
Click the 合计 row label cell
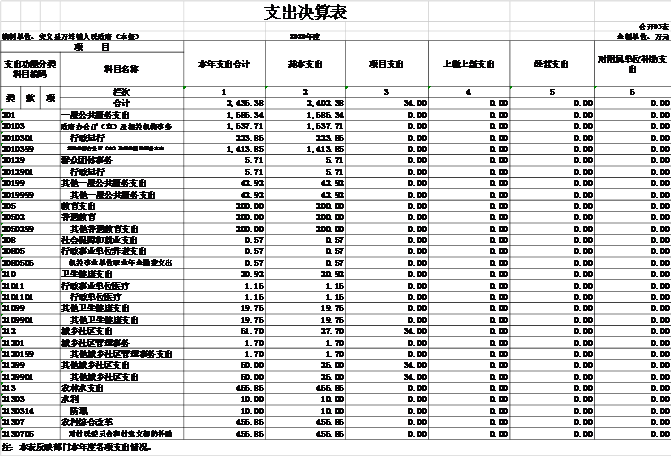pos(121,103)
